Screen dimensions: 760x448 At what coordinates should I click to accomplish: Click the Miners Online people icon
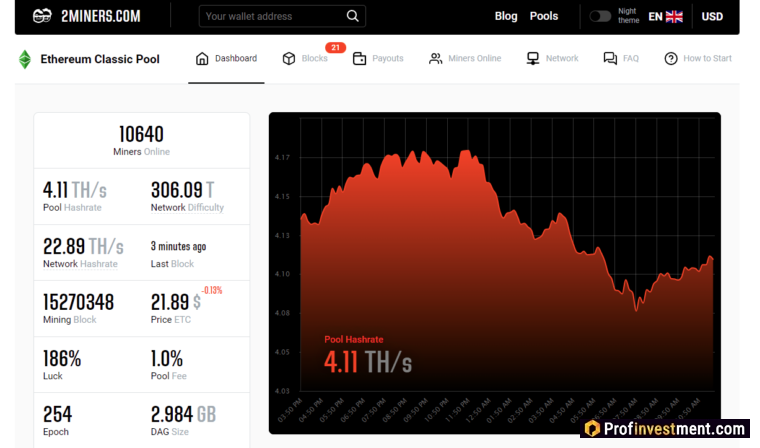click(x=435, y=59)
